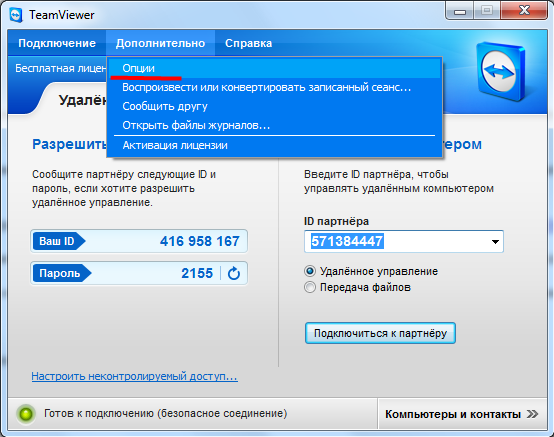Screen dimensions: 554x437
Task: Expand the ID партнёра dropdown arrow
Action: [x=495, y=242]
